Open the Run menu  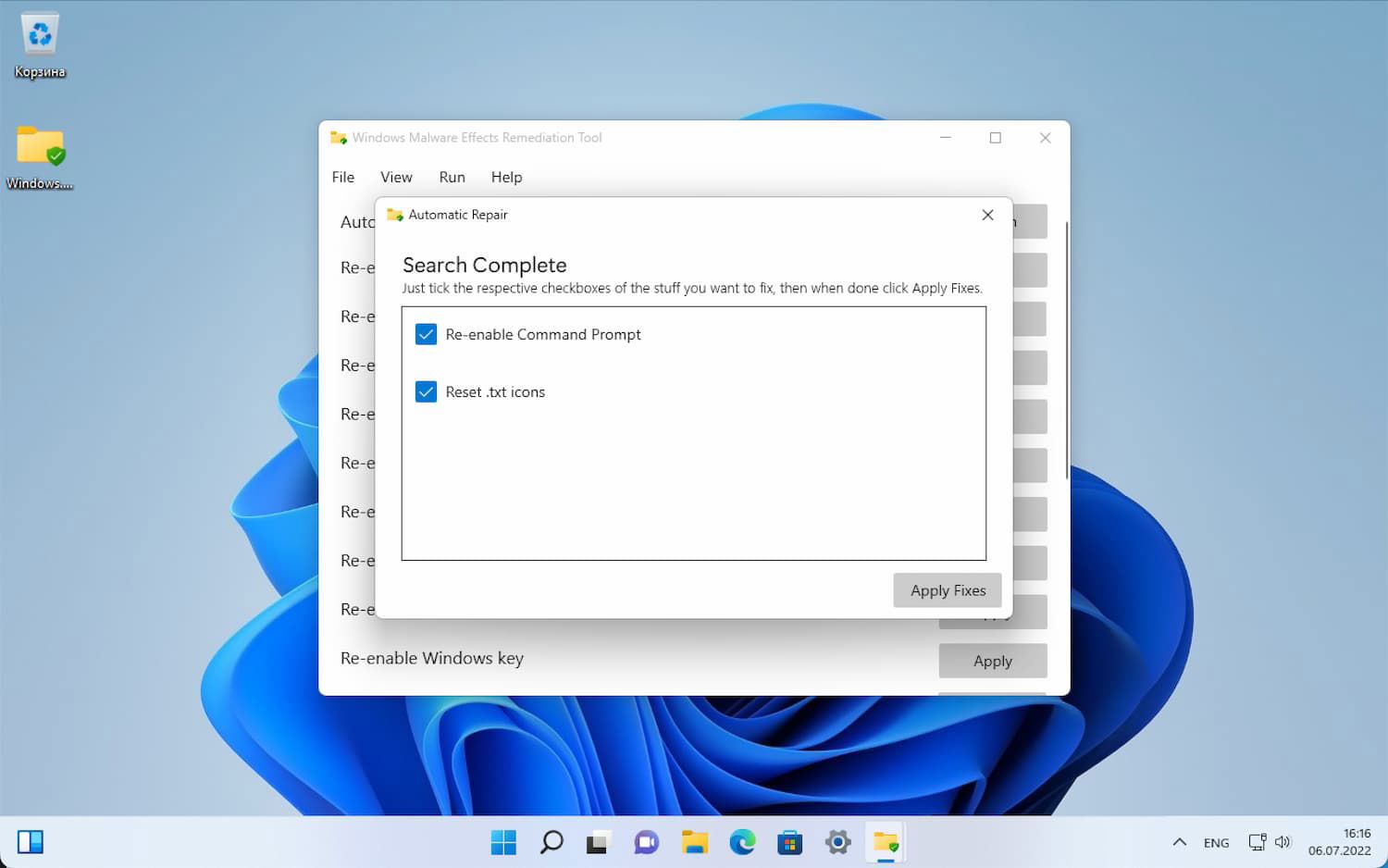click(x=452, y=177)
